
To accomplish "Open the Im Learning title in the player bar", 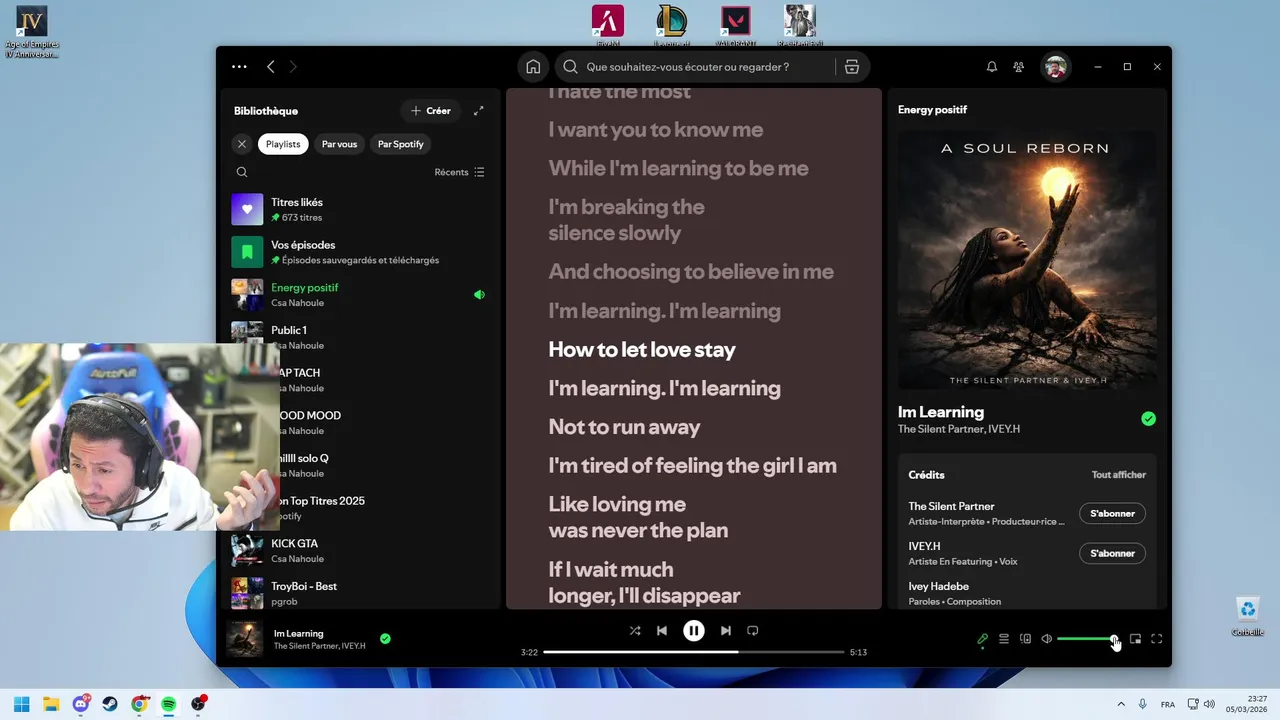I will pyautogui.click(x=299, y=633).
